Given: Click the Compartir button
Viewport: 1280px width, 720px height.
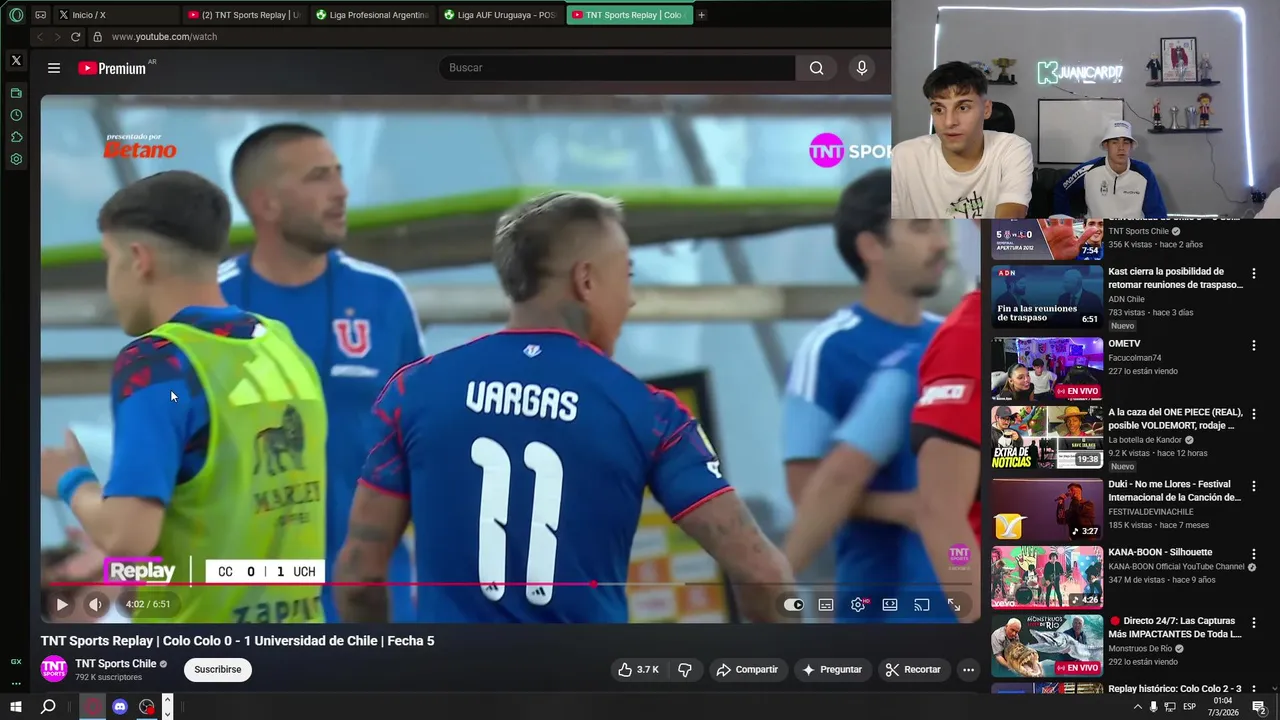Looking at the screenshot, I should pos(747,670).
